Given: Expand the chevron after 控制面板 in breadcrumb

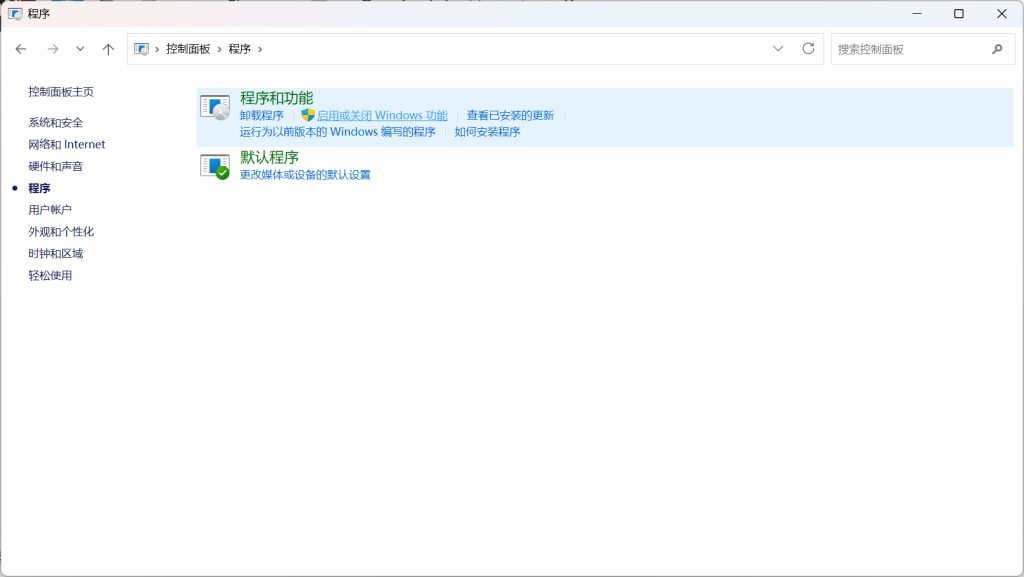Looking at the screenshot, I should point(219,49).
